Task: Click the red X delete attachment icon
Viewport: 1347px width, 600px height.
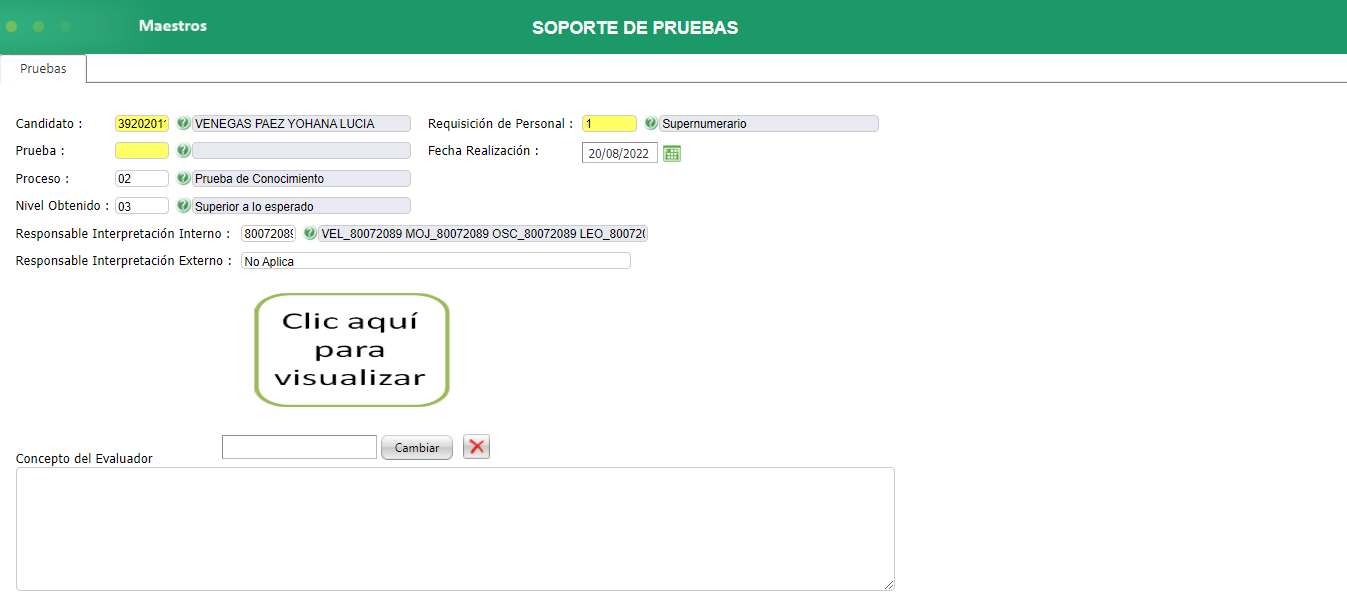Action: [x=475, y=446]
